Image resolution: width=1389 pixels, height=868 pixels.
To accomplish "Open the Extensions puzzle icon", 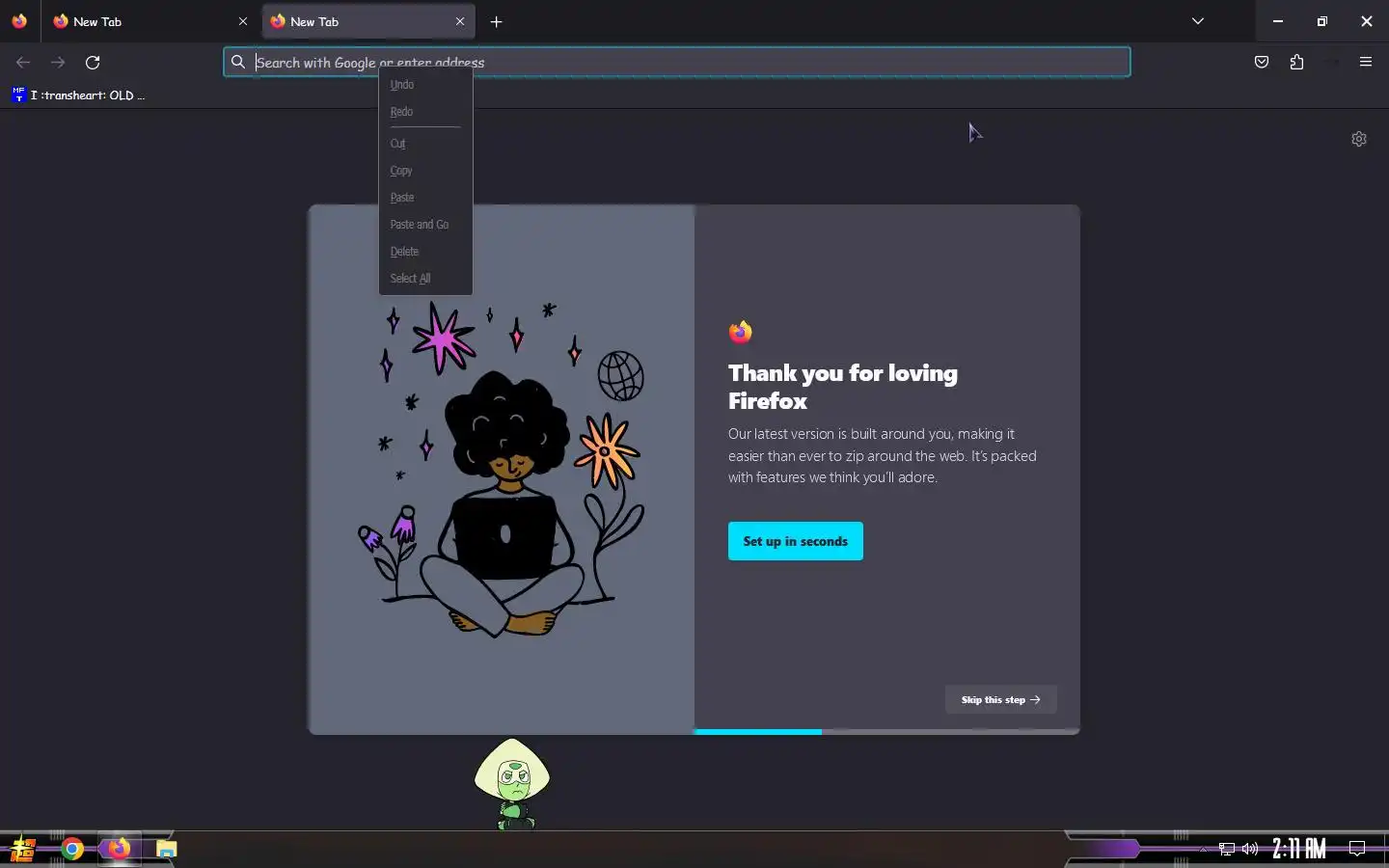I will pos(1296,63).
